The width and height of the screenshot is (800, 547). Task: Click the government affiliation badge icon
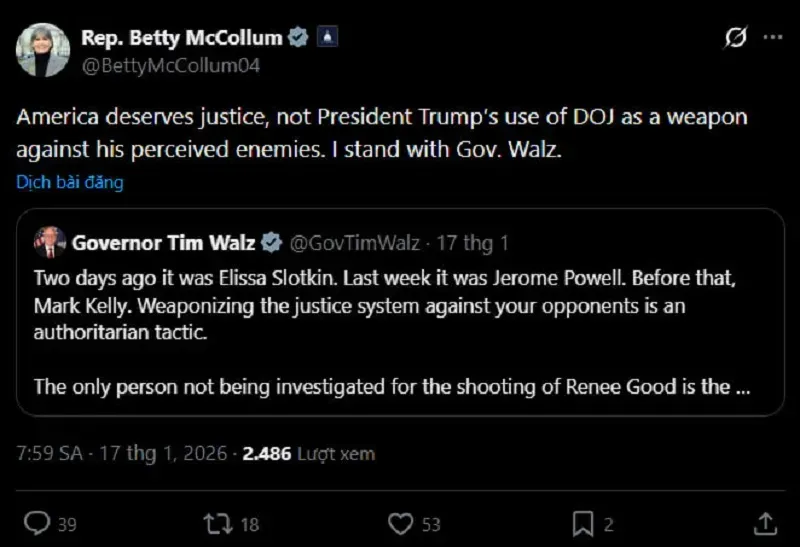(x=326, y=38)
